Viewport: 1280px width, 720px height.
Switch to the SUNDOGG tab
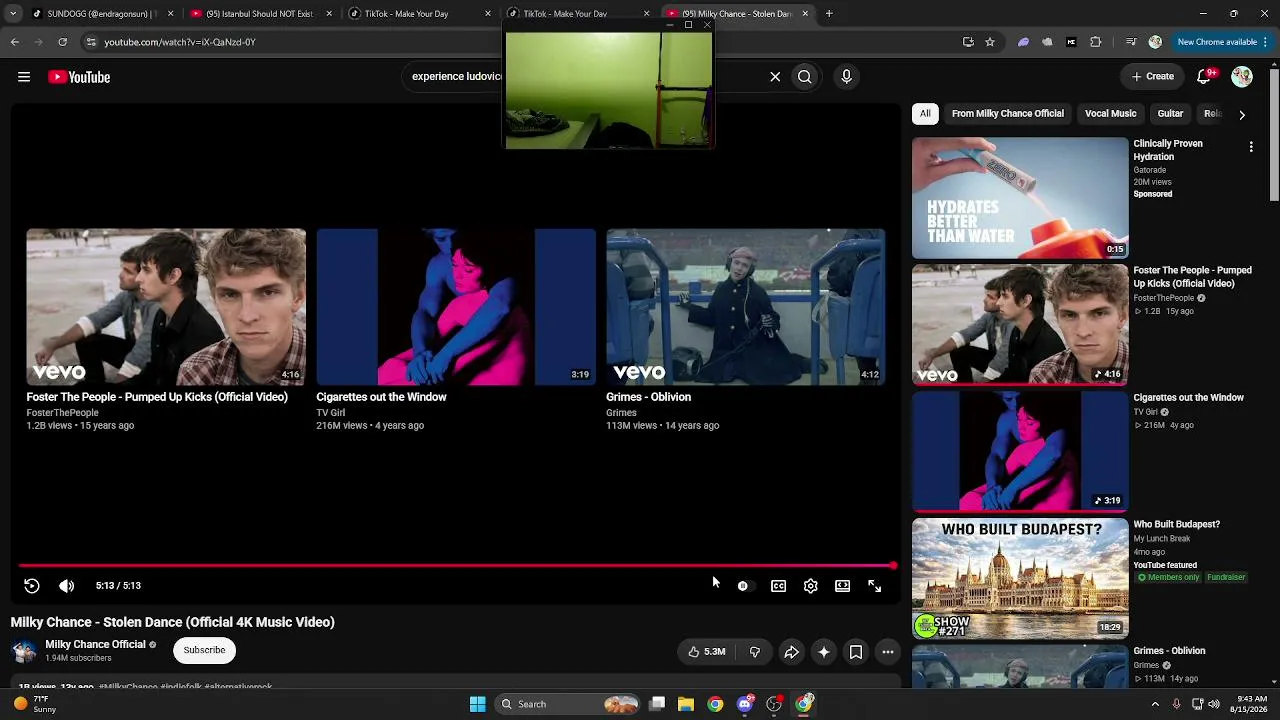click(104, 14)
